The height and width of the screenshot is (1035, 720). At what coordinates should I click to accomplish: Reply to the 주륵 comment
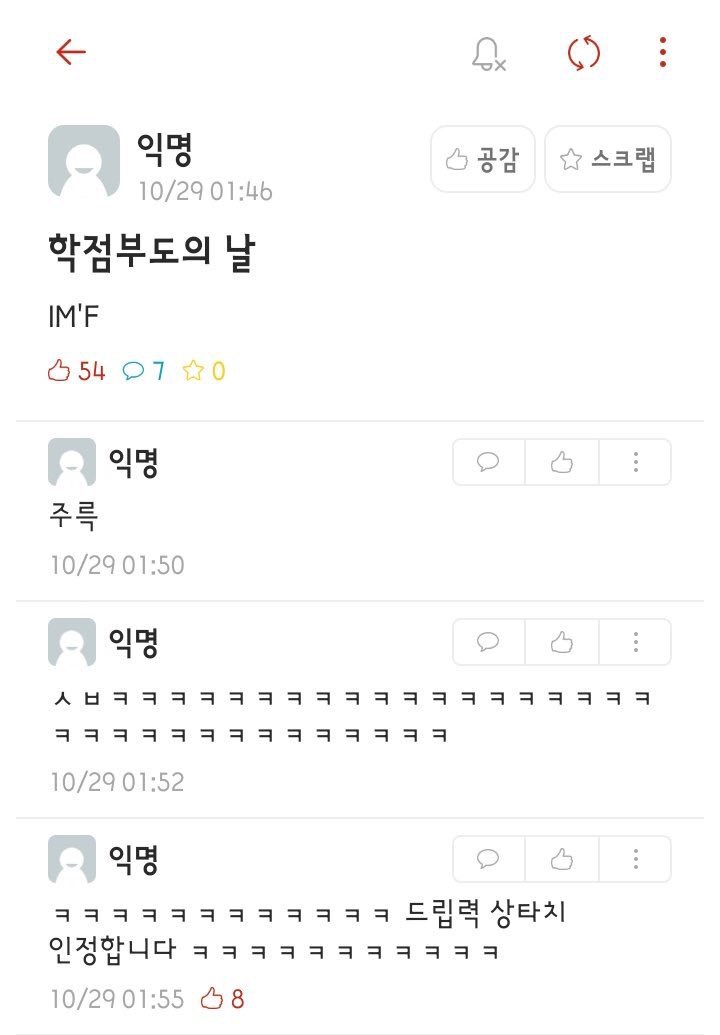487,461
